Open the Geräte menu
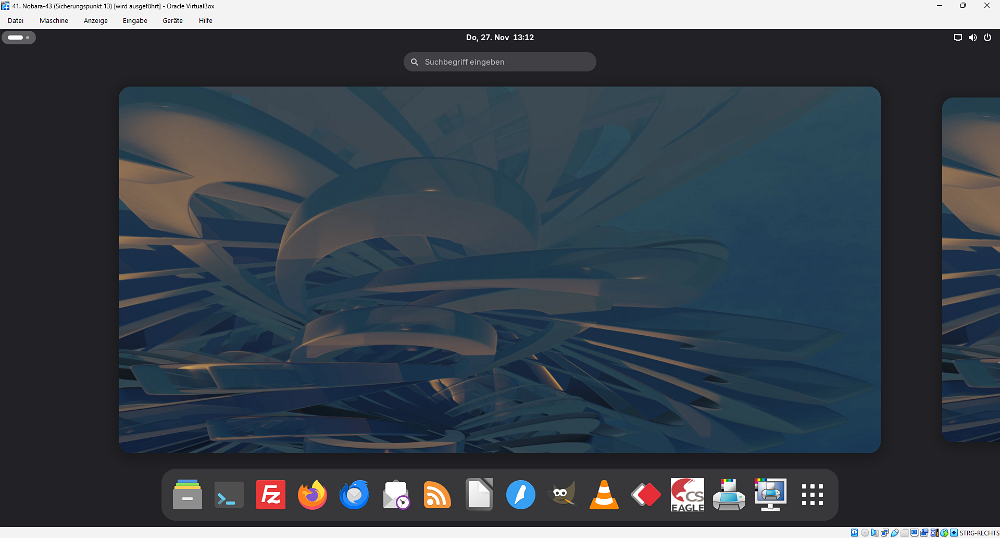Screen dimensions: 1000x538 tap(172, 20)
